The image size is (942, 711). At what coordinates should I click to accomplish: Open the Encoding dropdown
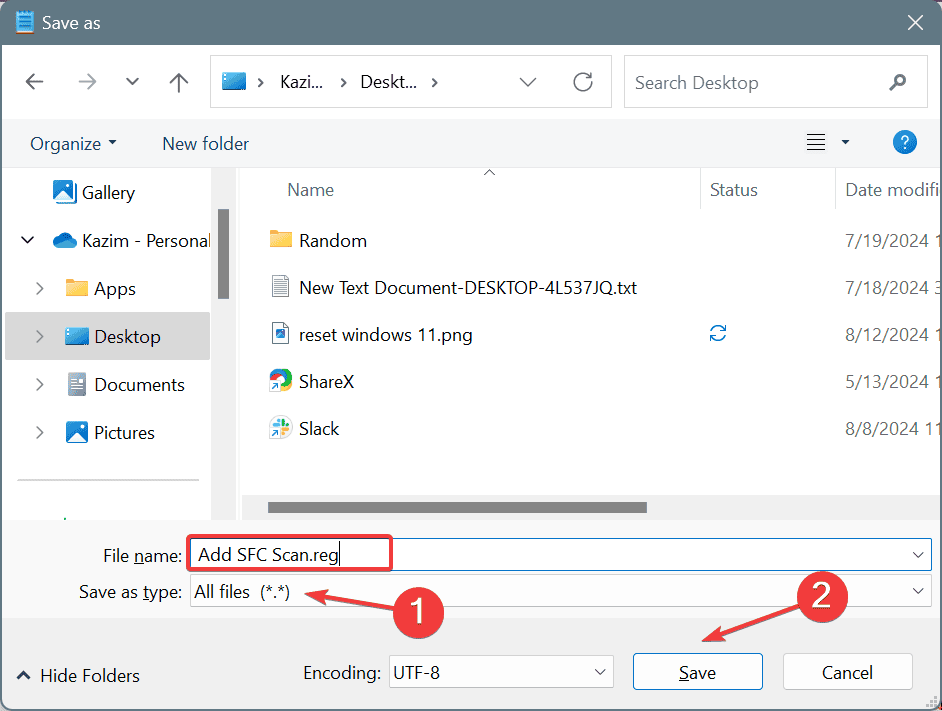pos(500,672)
